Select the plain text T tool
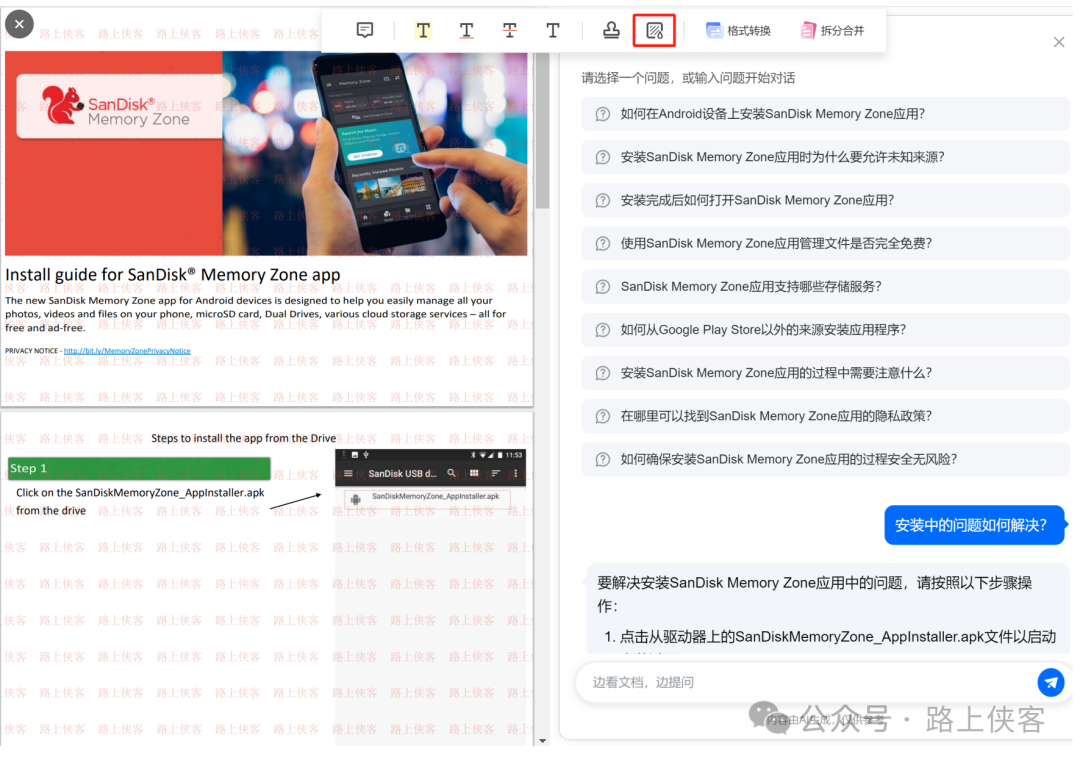The image size is (1080, 763). pyautogui.click(x=552, y=30)
